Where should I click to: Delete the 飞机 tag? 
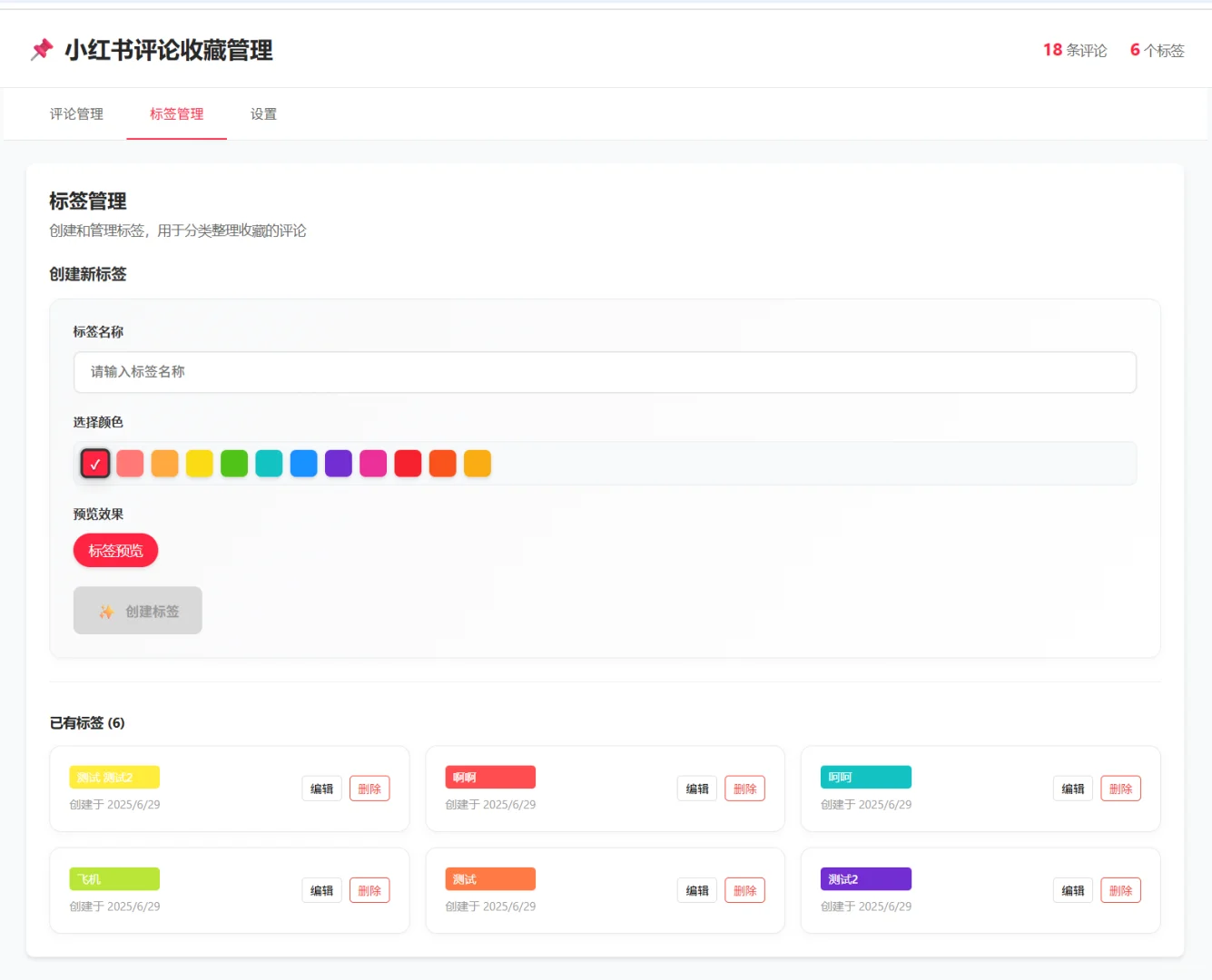pos(370,890)
